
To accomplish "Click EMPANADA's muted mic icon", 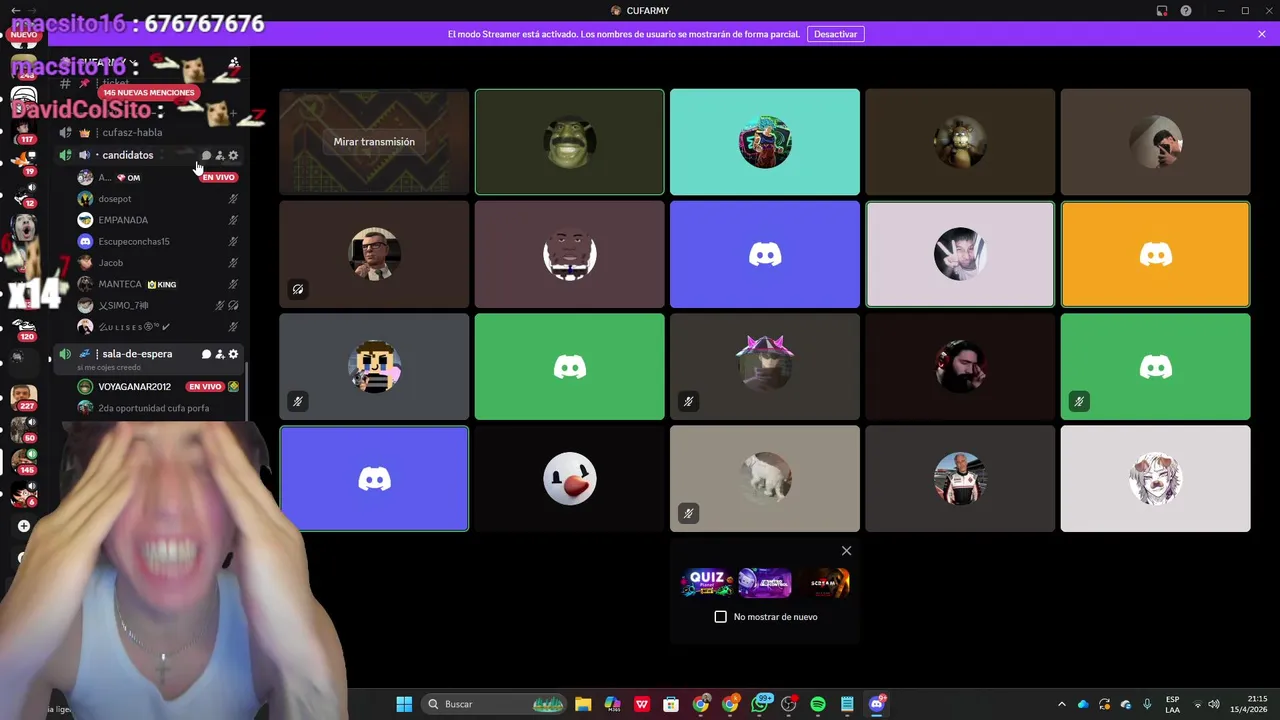I will 233,220.
